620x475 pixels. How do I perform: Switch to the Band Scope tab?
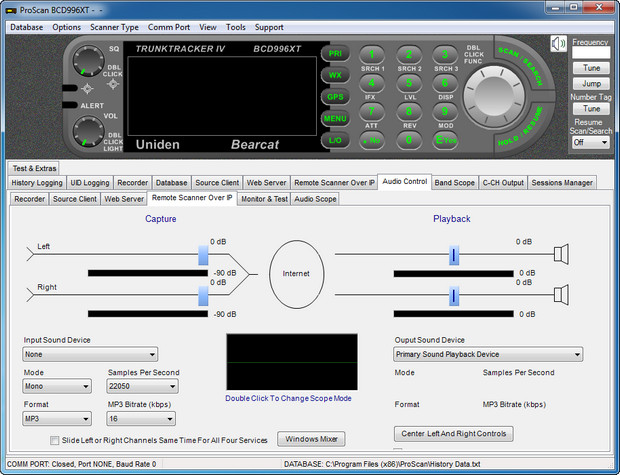click(454, 183)
